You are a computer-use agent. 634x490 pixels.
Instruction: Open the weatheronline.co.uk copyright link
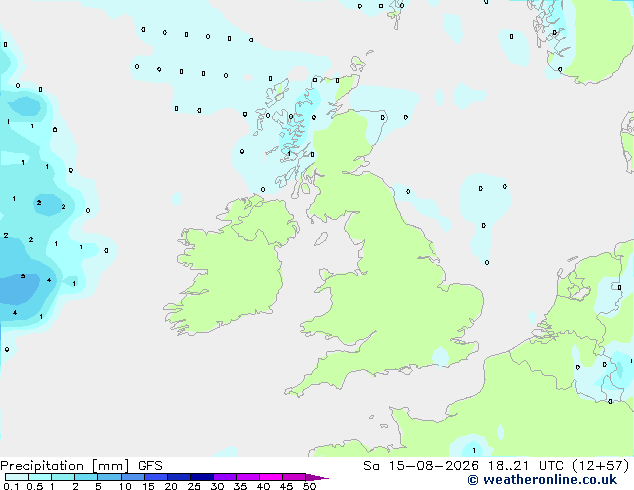[542, 480]
